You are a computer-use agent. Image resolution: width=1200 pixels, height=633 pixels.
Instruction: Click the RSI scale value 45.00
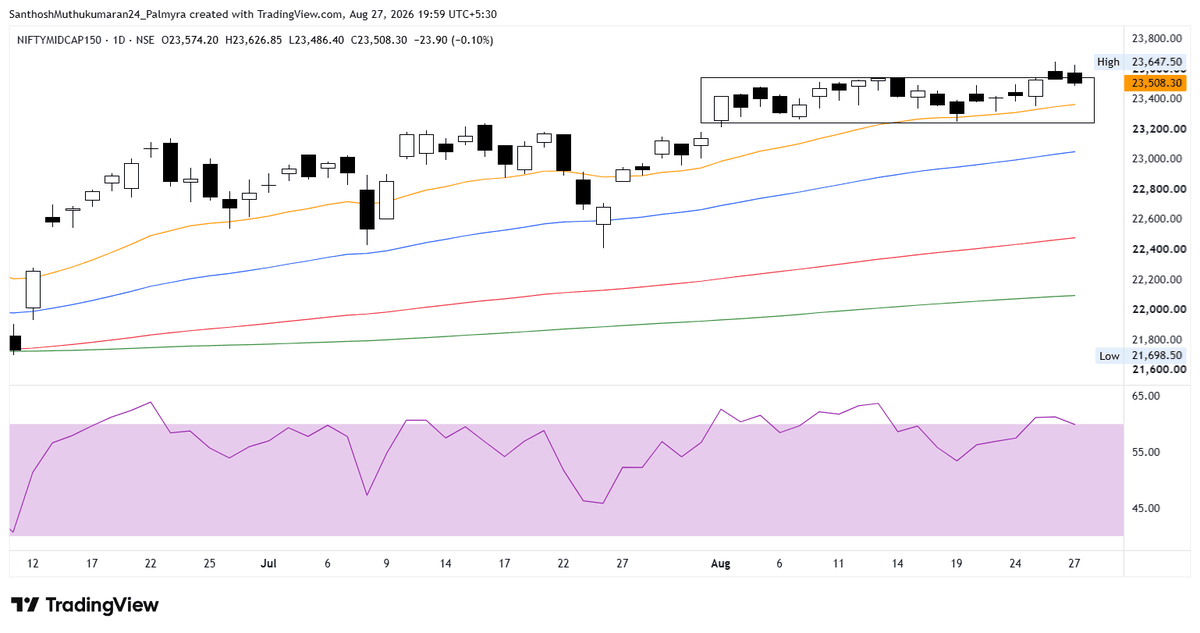[x=1146, y=508]
